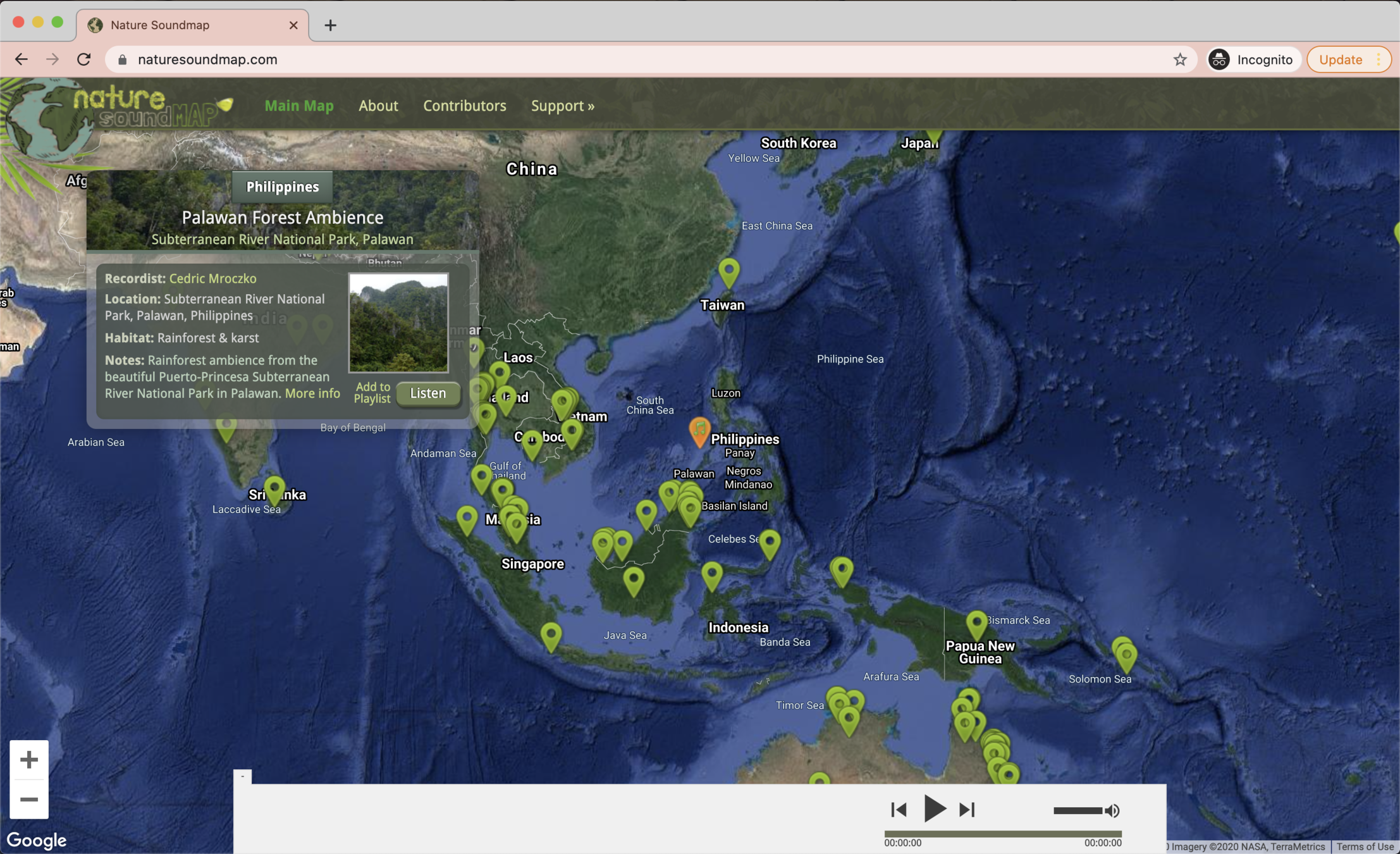Viewport: 1400px width, 854px height.
Task: Expand the Support menu
Action: (x=562, y=106)
